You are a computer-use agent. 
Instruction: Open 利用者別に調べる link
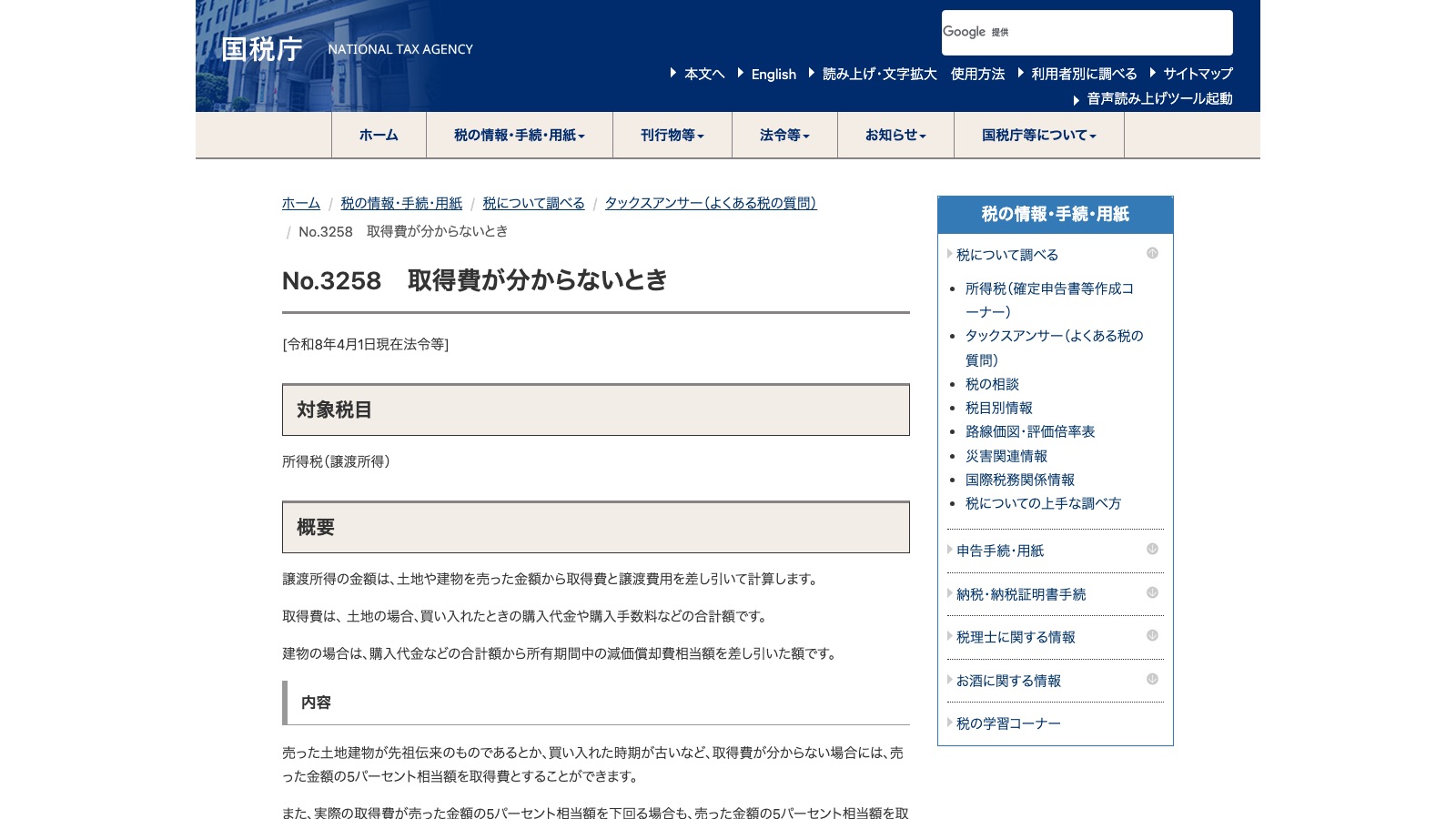pyautogui.click(x=1084, y=74)
